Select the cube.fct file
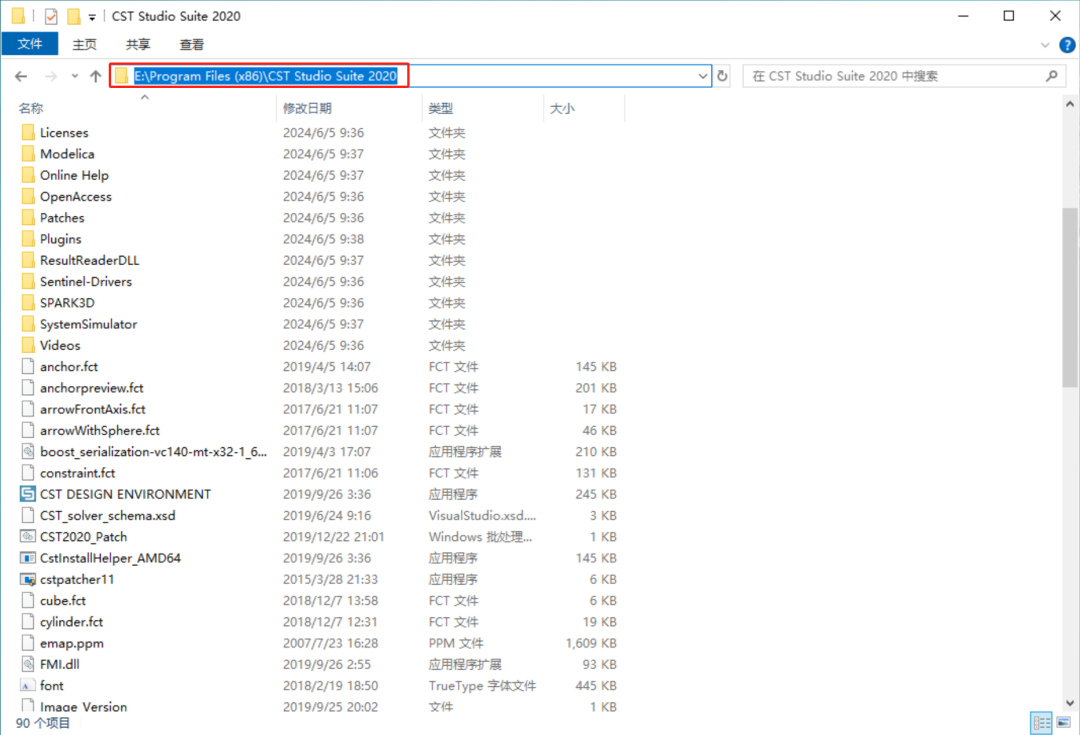Viewport: 1080px width, 735px height. click(x=63, y=601)
